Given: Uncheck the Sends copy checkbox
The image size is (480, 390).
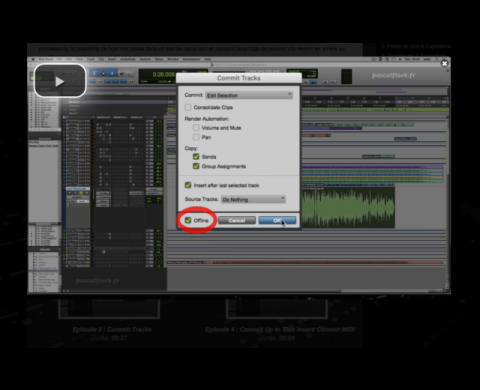Looking at the screenshot, I should click(196, 157).
